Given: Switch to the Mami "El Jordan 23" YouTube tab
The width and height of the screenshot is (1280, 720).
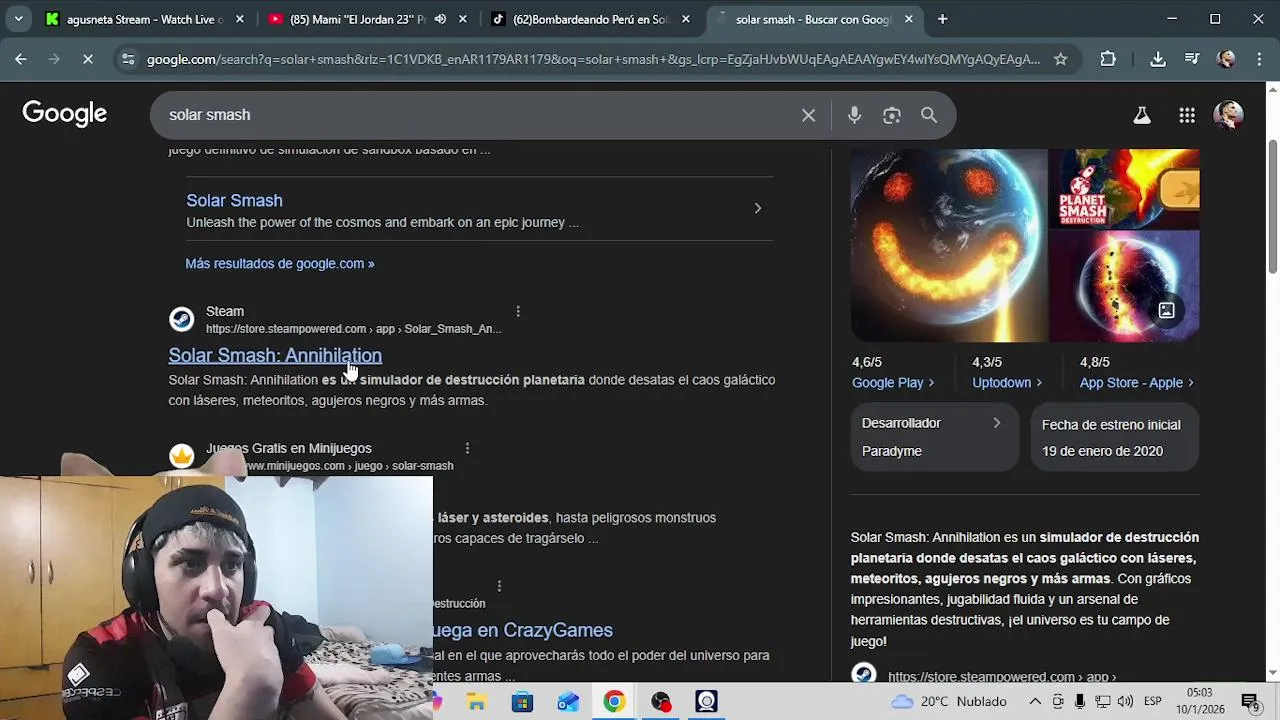Looking at the screenshot, I should (357, 19).
